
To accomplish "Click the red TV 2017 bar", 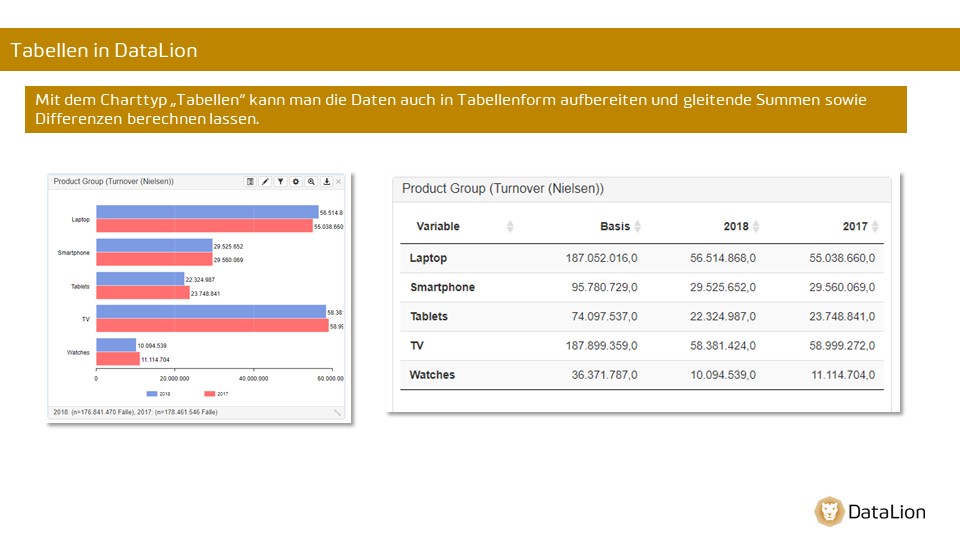I will point(212,326).
